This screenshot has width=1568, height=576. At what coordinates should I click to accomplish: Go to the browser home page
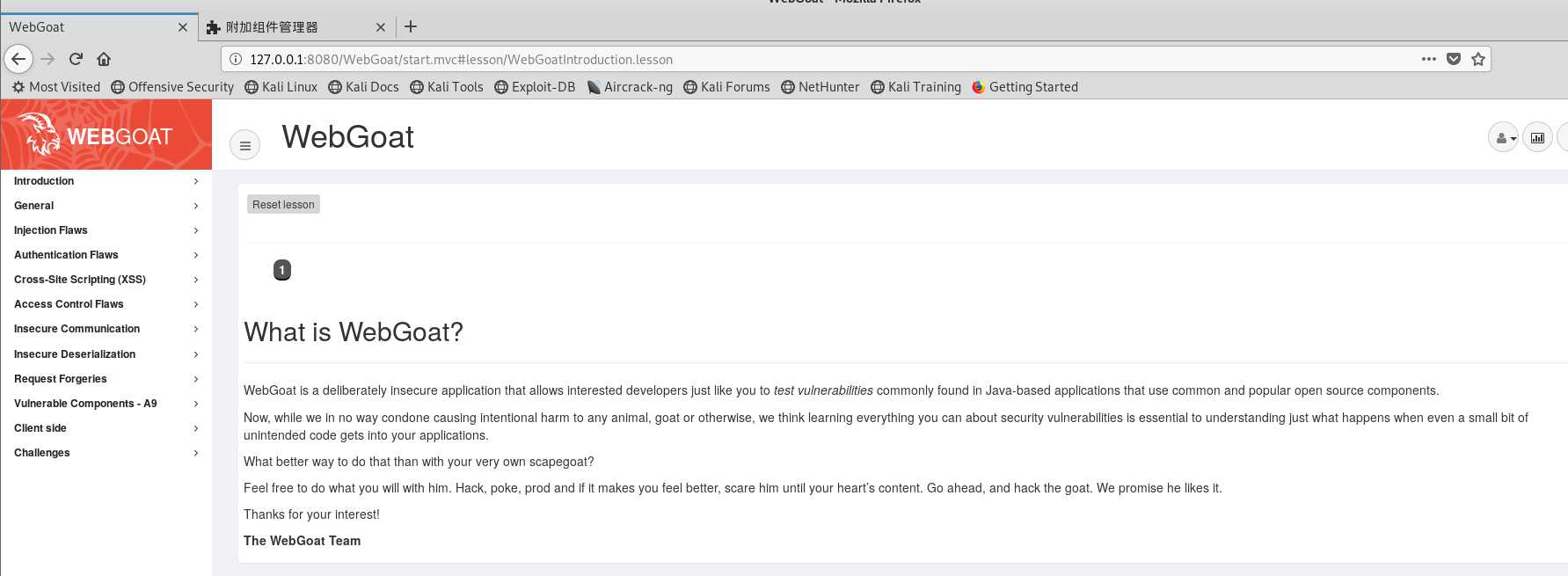coord(104,59)
